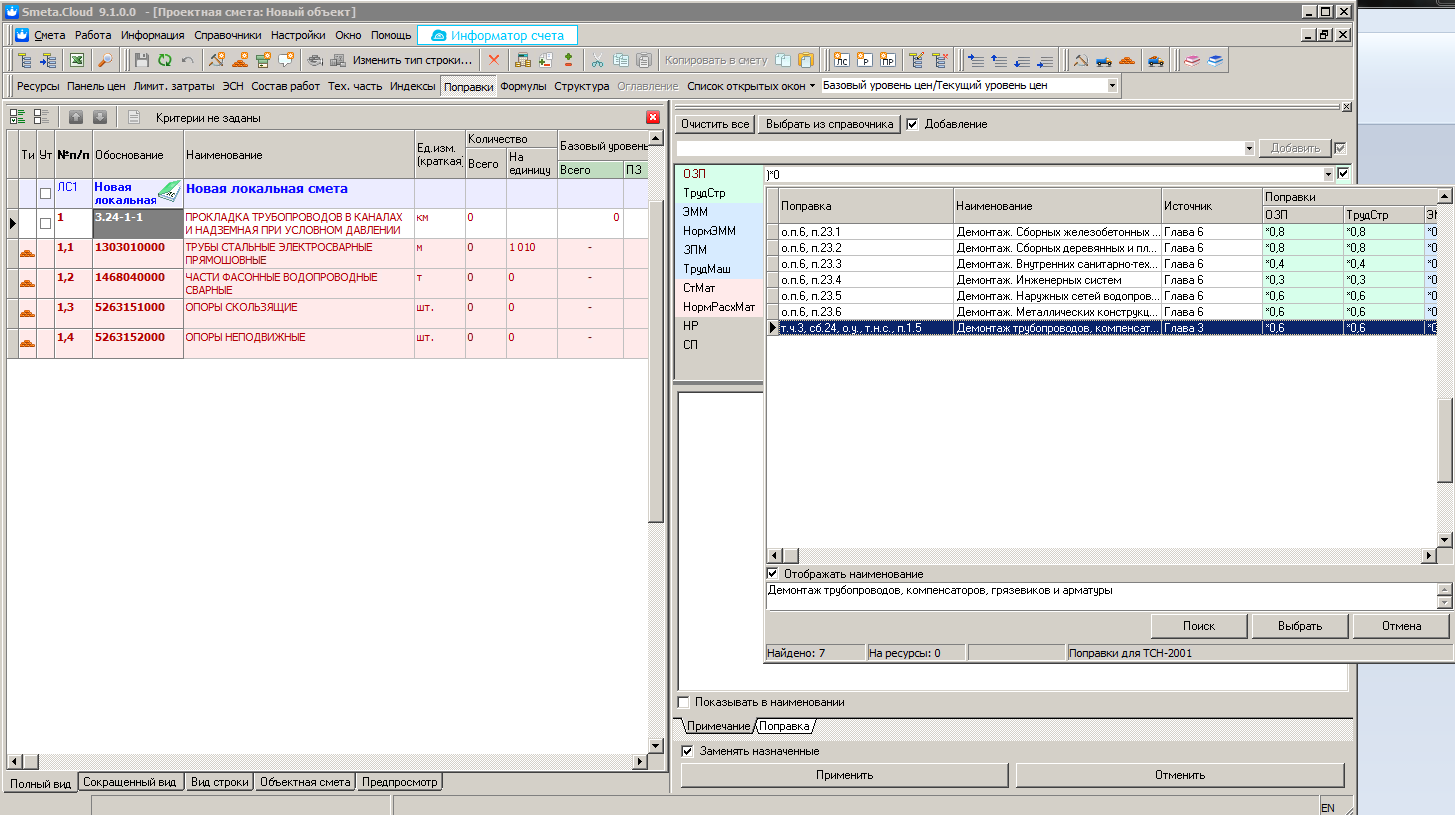Click the paste clipboard icon after copy icon

tap(644, 60)
